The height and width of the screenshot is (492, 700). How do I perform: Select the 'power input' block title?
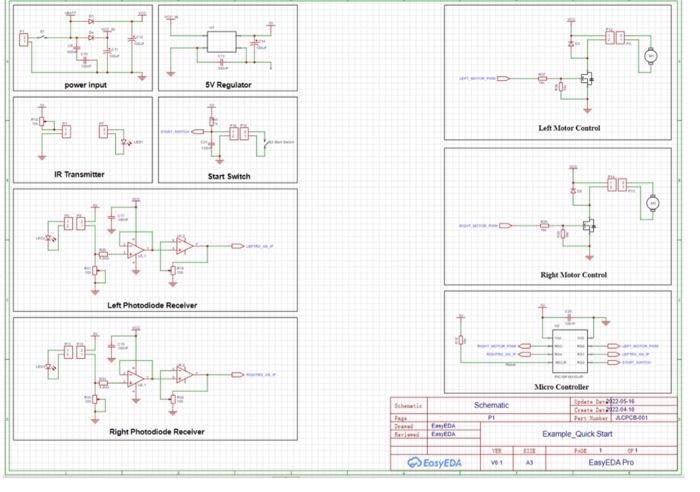[86, 85]
